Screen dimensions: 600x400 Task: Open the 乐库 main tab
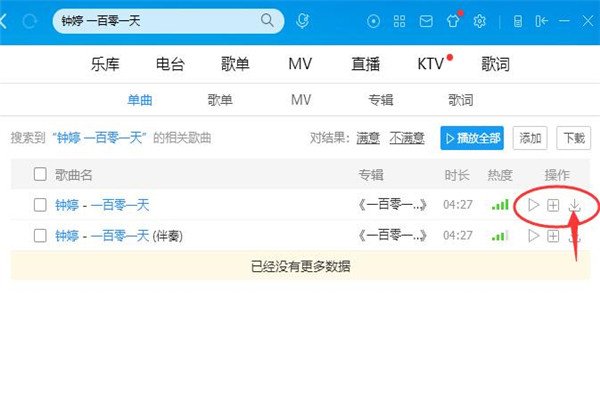pos(105,64)
